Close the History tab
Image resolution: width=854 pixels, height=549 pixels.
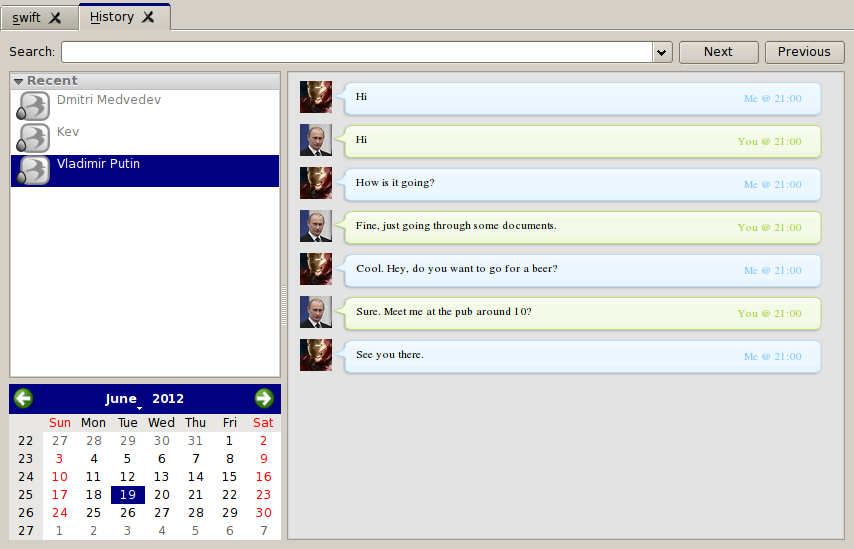tap(148, 17)
